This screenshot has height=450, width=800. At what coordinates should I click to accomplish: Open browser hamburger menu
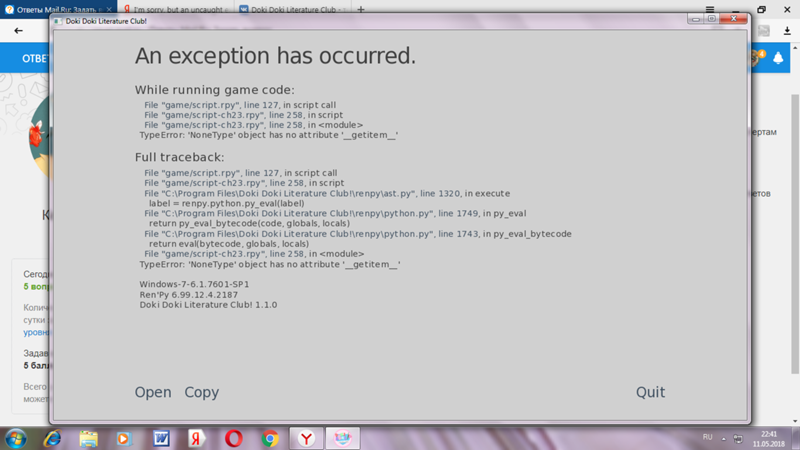coord(710,9)
